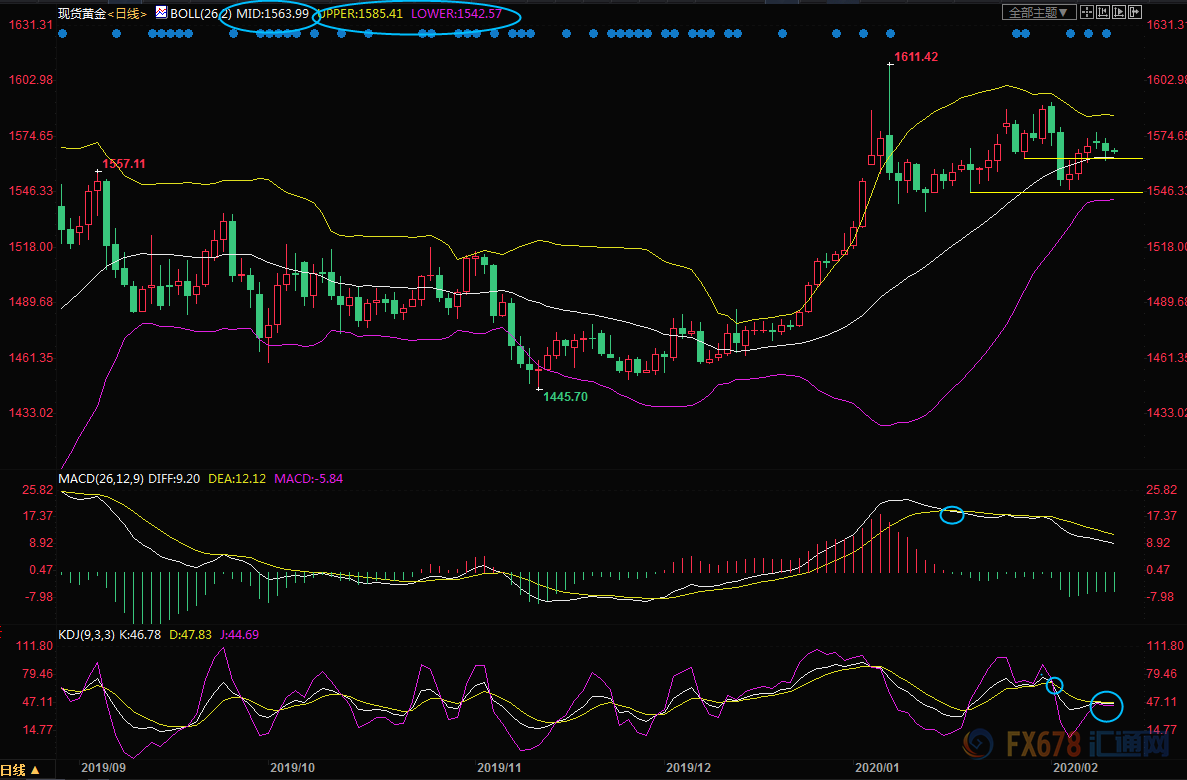
Task: Click the axes icon next to crosshair
Action: 1101,13
